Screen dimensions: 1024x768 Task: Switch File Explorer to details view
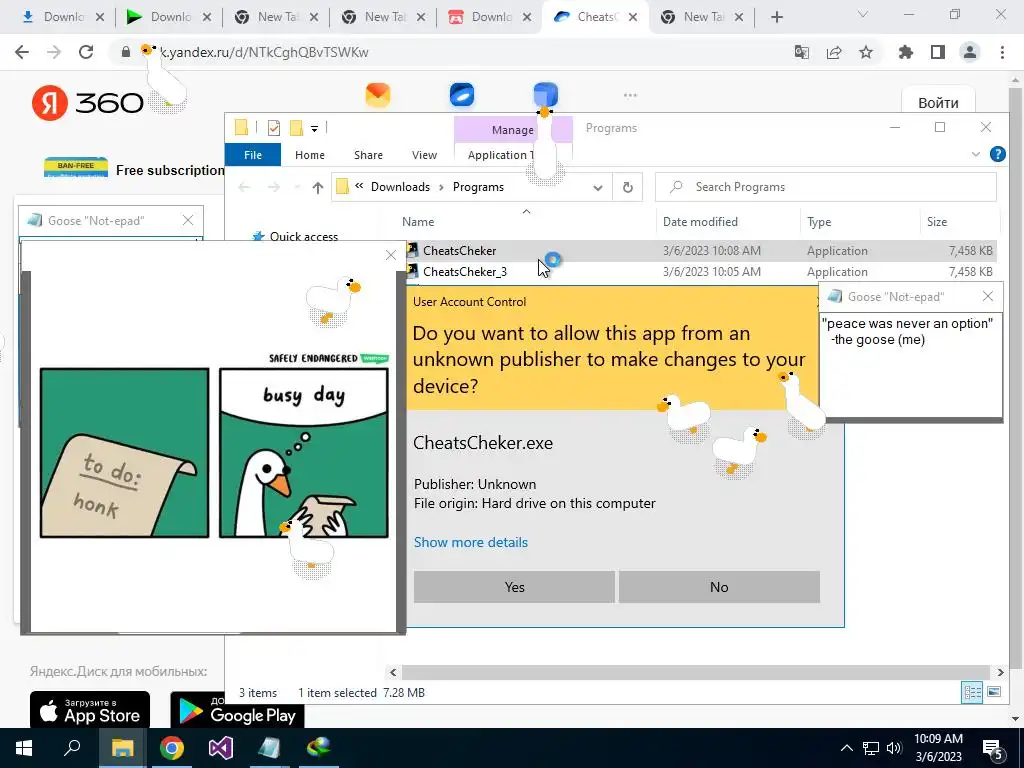coord(972,692)
